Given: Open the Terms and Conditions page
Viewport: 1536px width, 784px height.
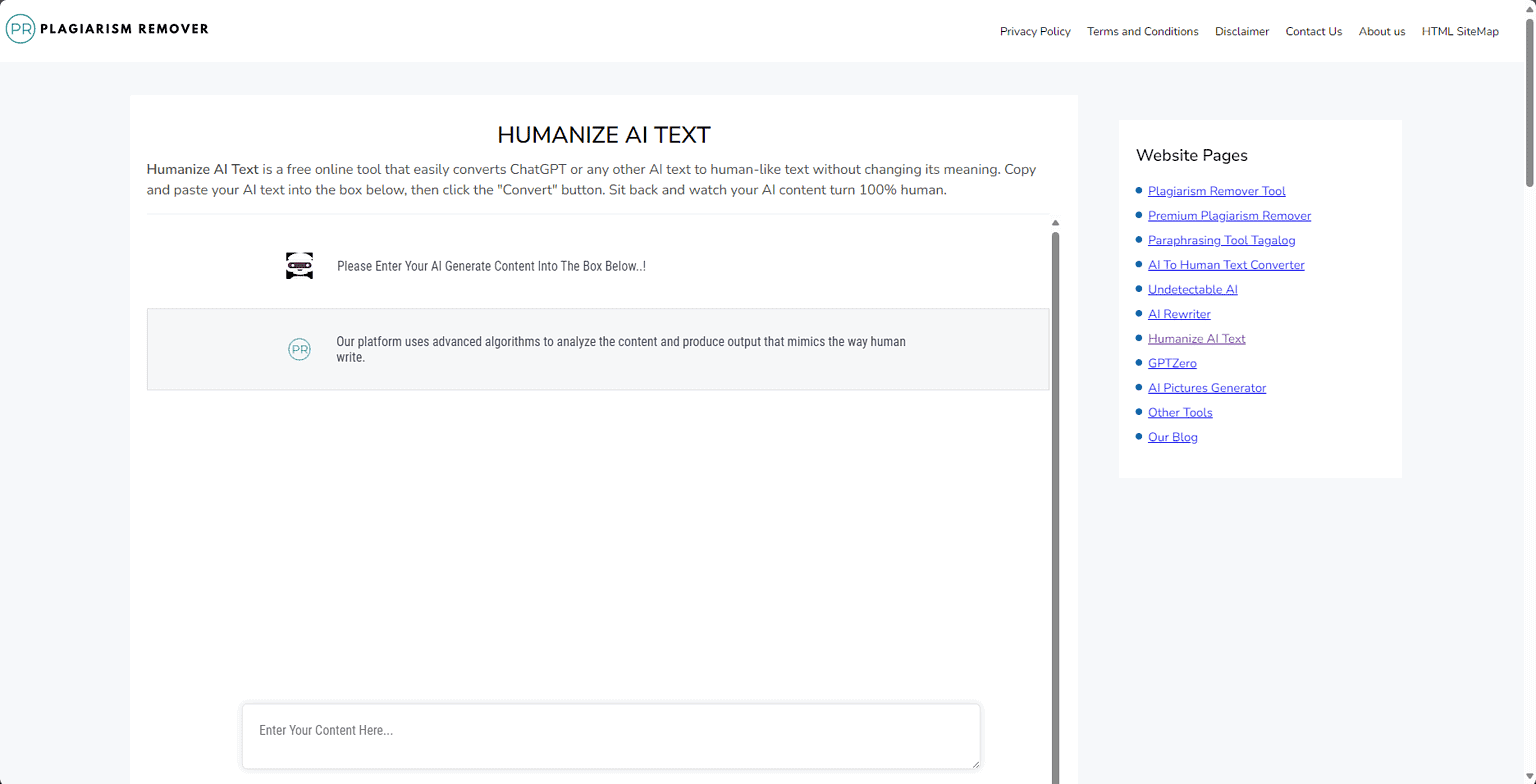Looking at the screenshot, I should 1142,31.
